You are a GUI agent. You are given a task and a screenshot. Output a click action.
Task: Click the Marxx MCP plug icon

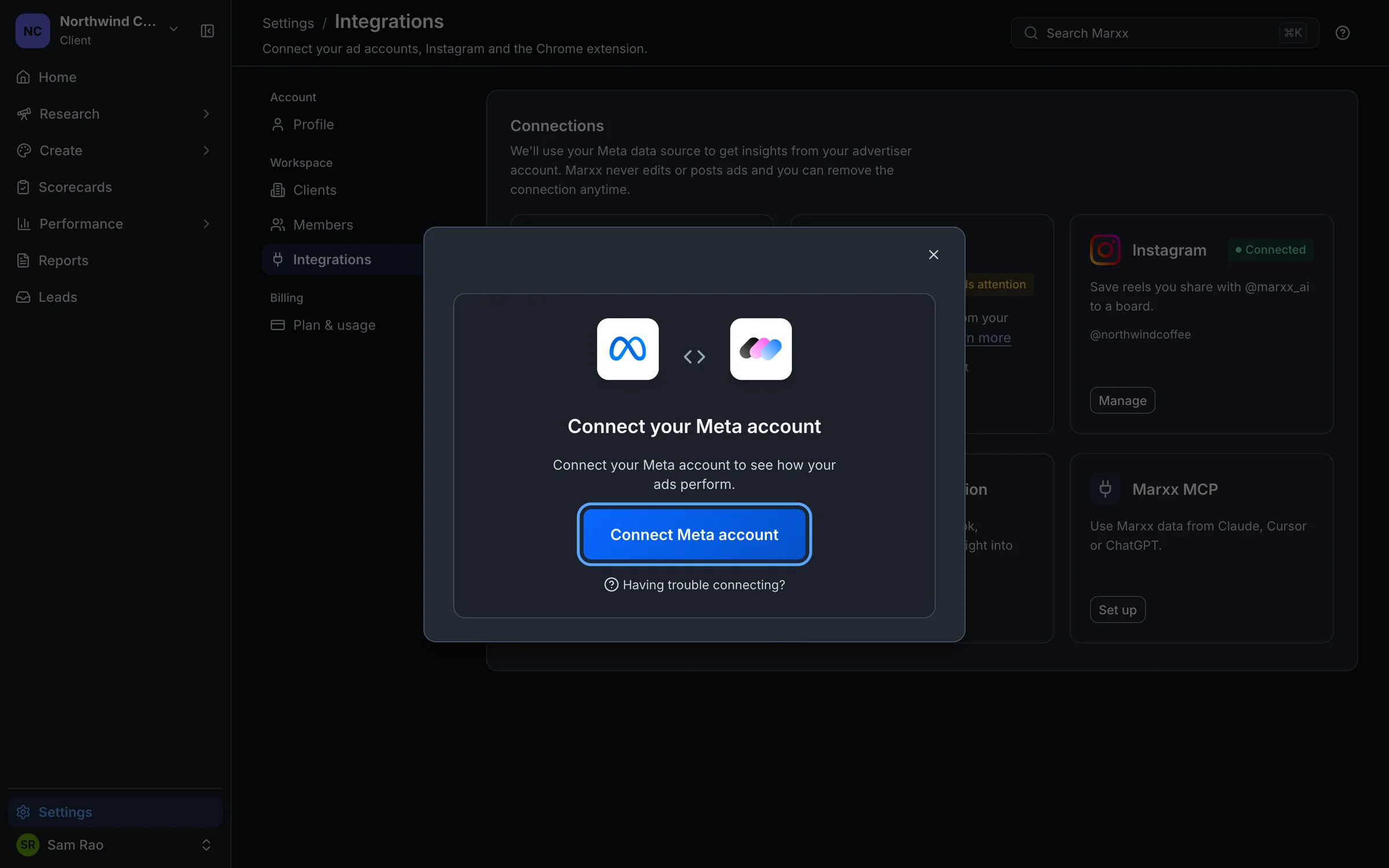tap(1105, 489)
